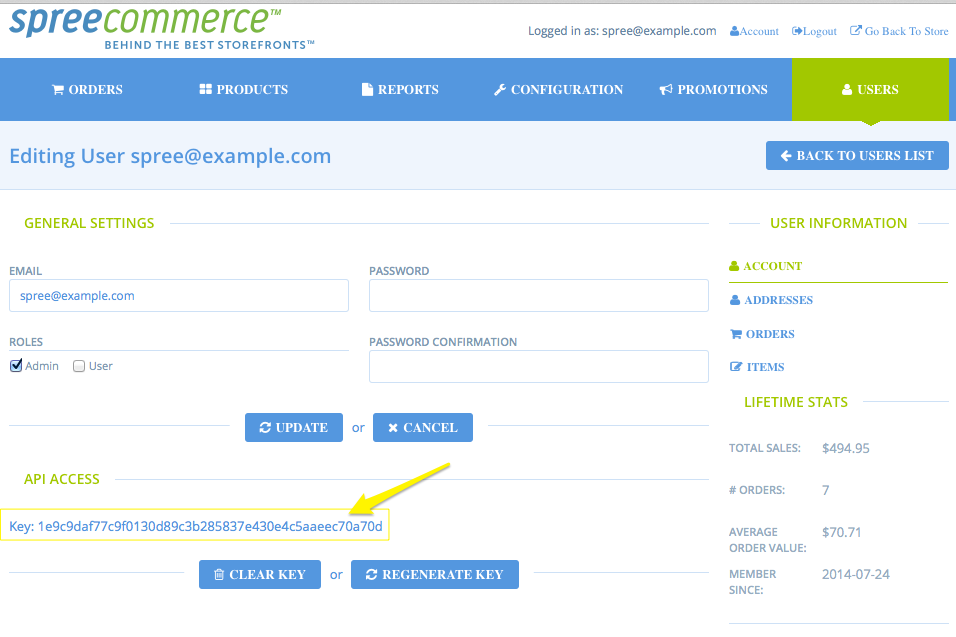Viewport: 956px width, 637px height.
Task: Click Back To Users List button
Action: pyautogui.click(x=857, y=155)
